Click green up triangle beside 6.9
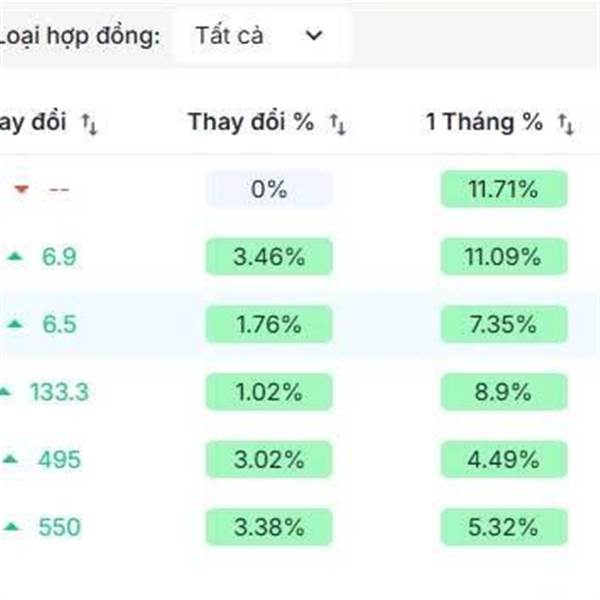The image size is (600, 600). coord(15,256)
